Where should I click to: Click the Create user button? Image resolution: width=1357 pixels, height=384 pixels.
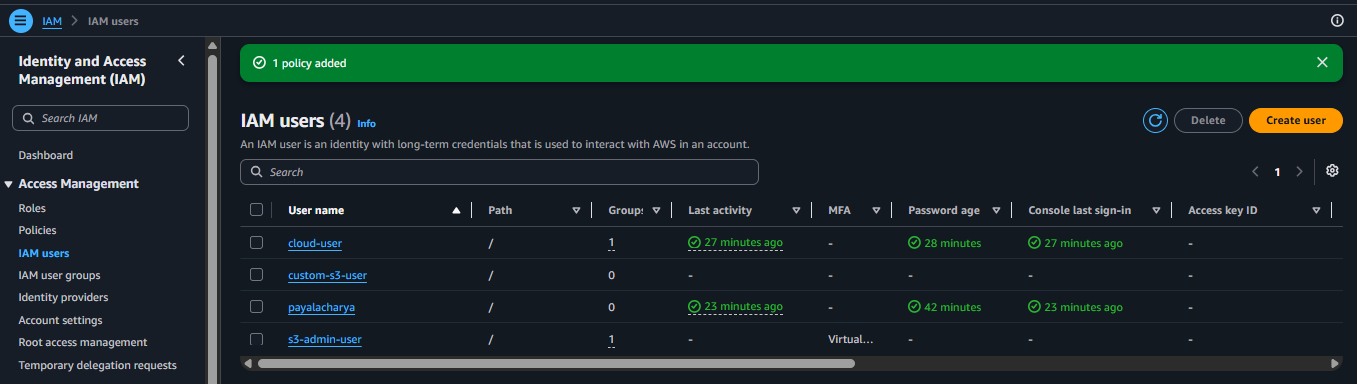click(1296, 120)
